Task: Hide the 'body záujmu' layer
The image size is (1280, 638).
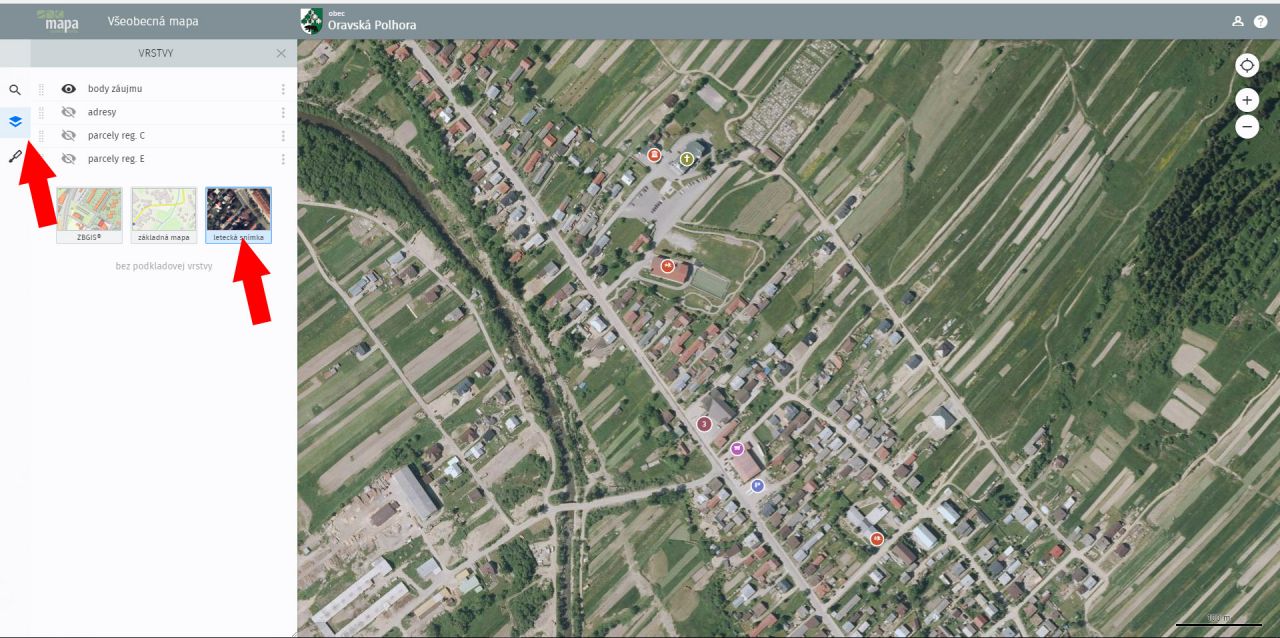Action: pyautogui.click(x=69, y=89)
